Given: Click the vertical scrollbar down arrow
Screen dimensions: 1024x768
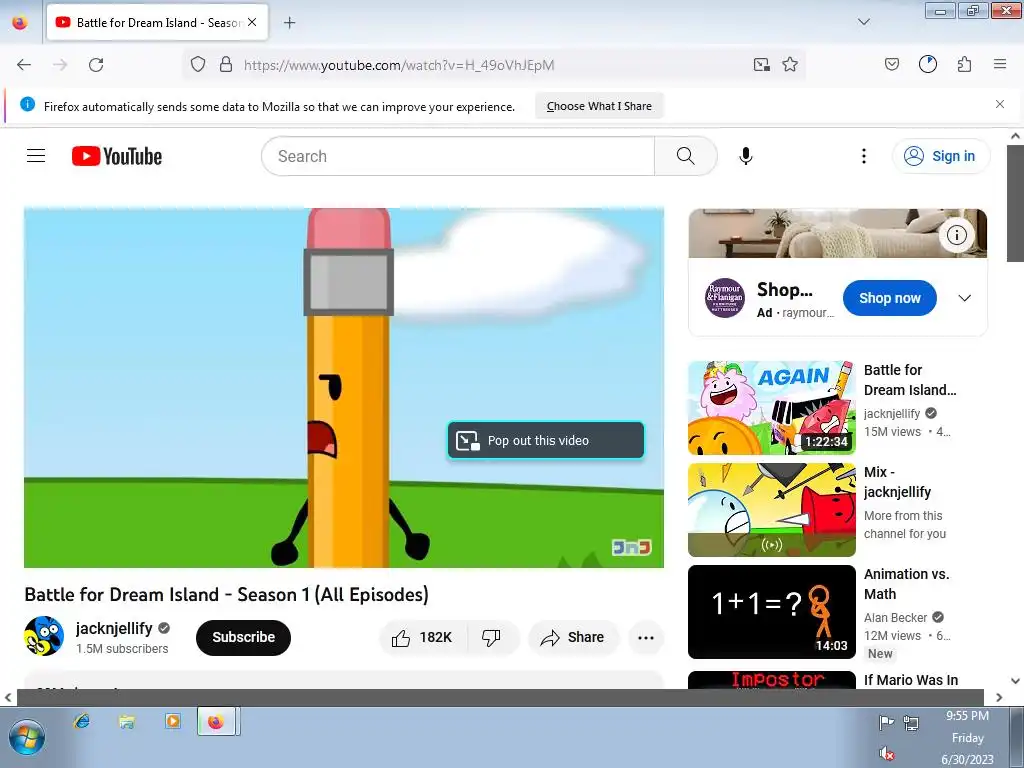Looking at the screenshot, I should tap(1016, 680).
